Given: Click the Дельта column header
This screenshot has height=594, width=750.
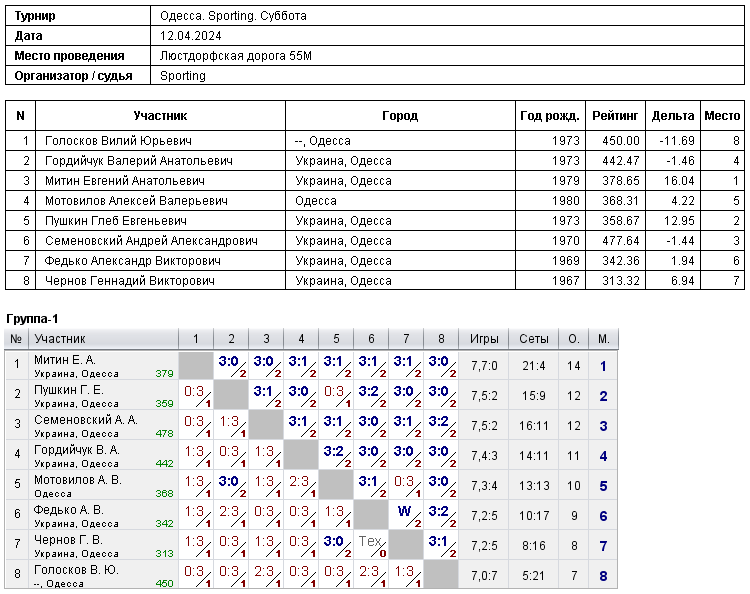Looking at the screenshot, I should (x=673, y=116).
